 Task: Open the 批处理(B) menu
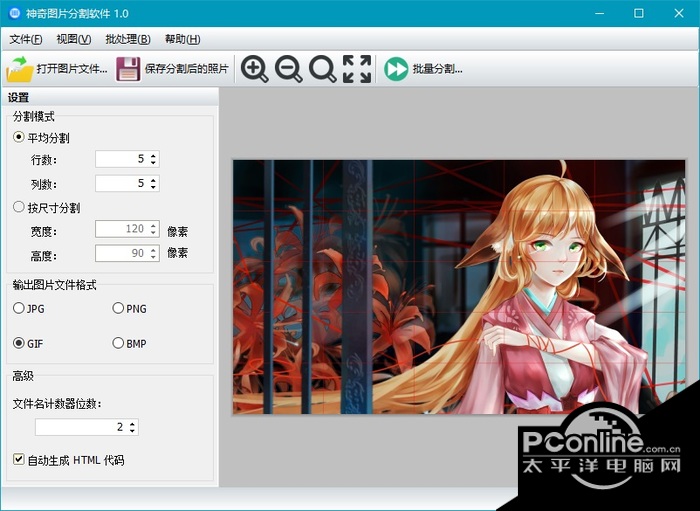(128, 39)
